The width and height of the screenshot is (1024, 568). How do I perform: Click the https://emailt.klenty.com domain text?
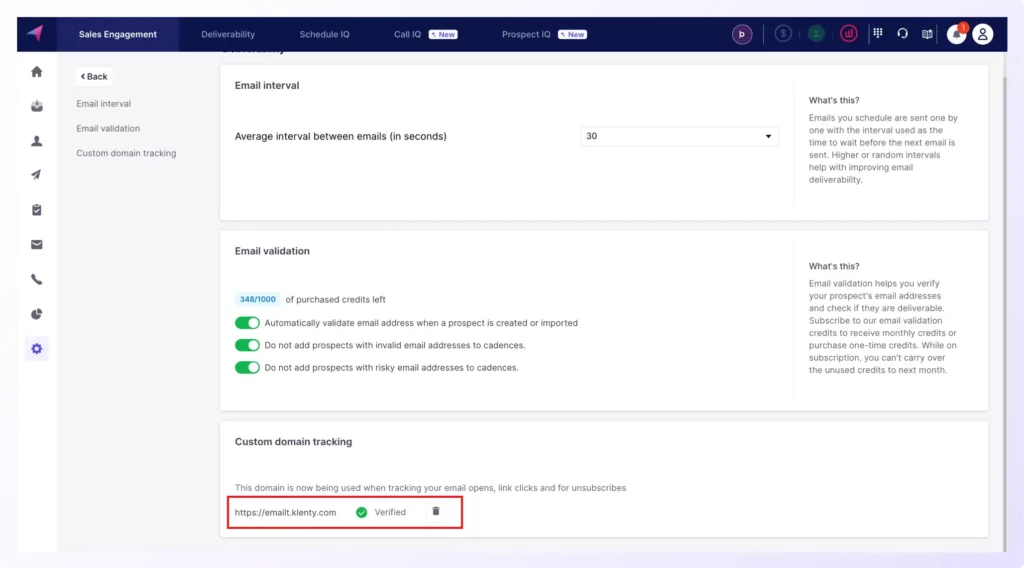pyautogui.click(x=285, y=513)
